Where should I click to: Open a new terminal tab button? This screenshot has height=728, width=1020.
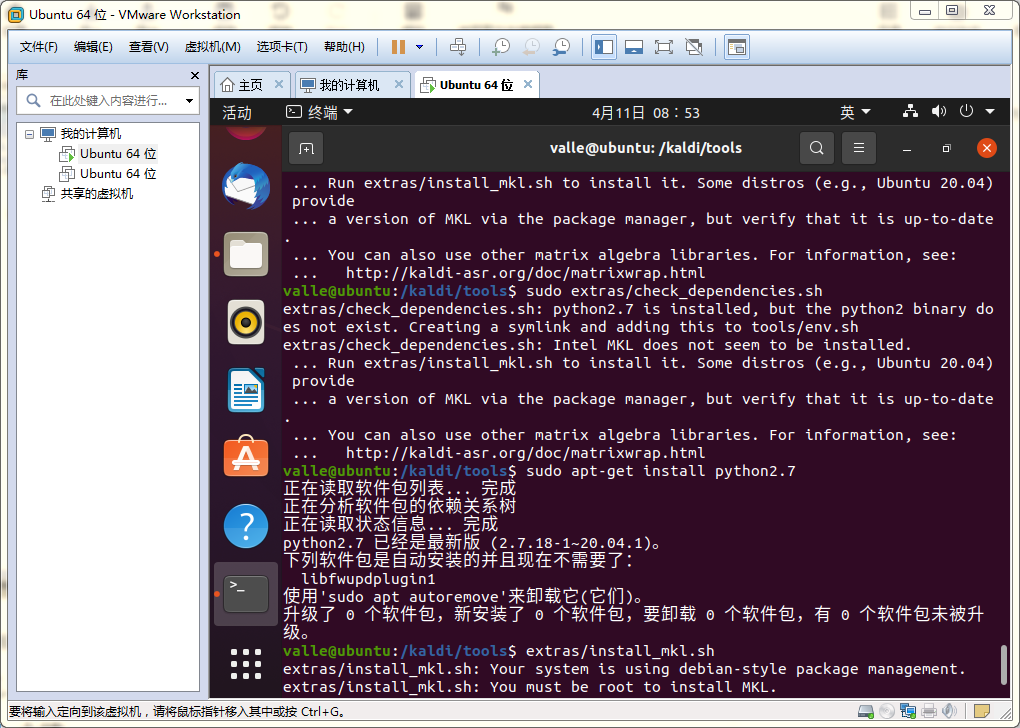pos(306,148)
